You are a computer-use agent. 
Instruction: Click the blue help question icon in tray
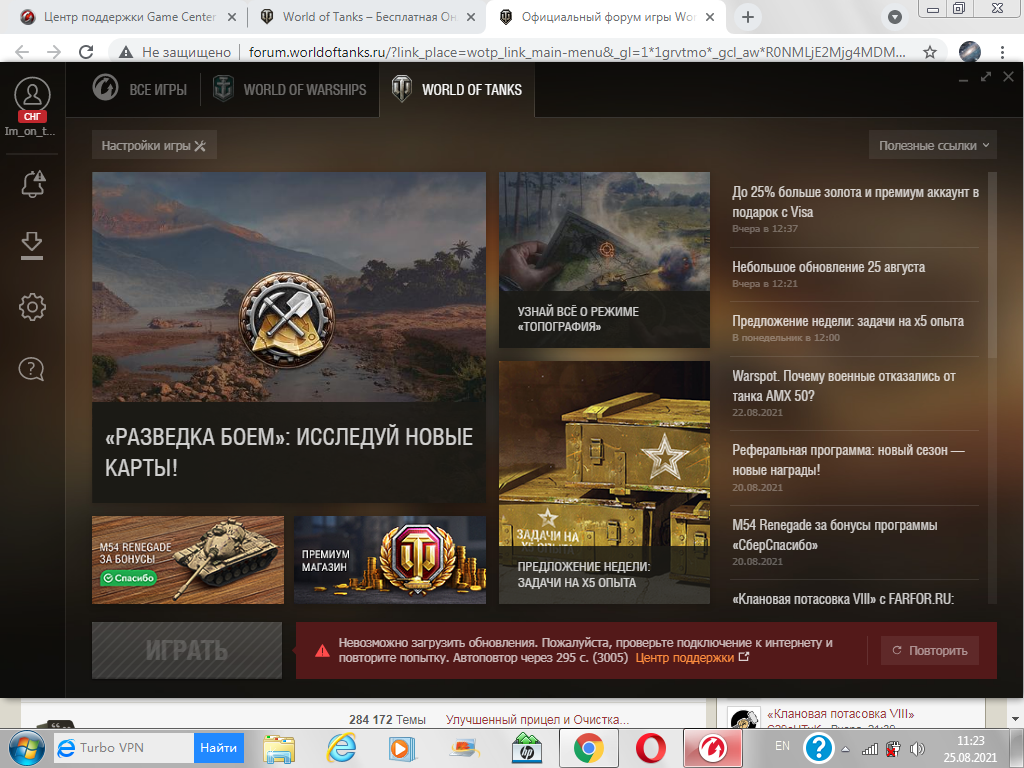point(818,748)
